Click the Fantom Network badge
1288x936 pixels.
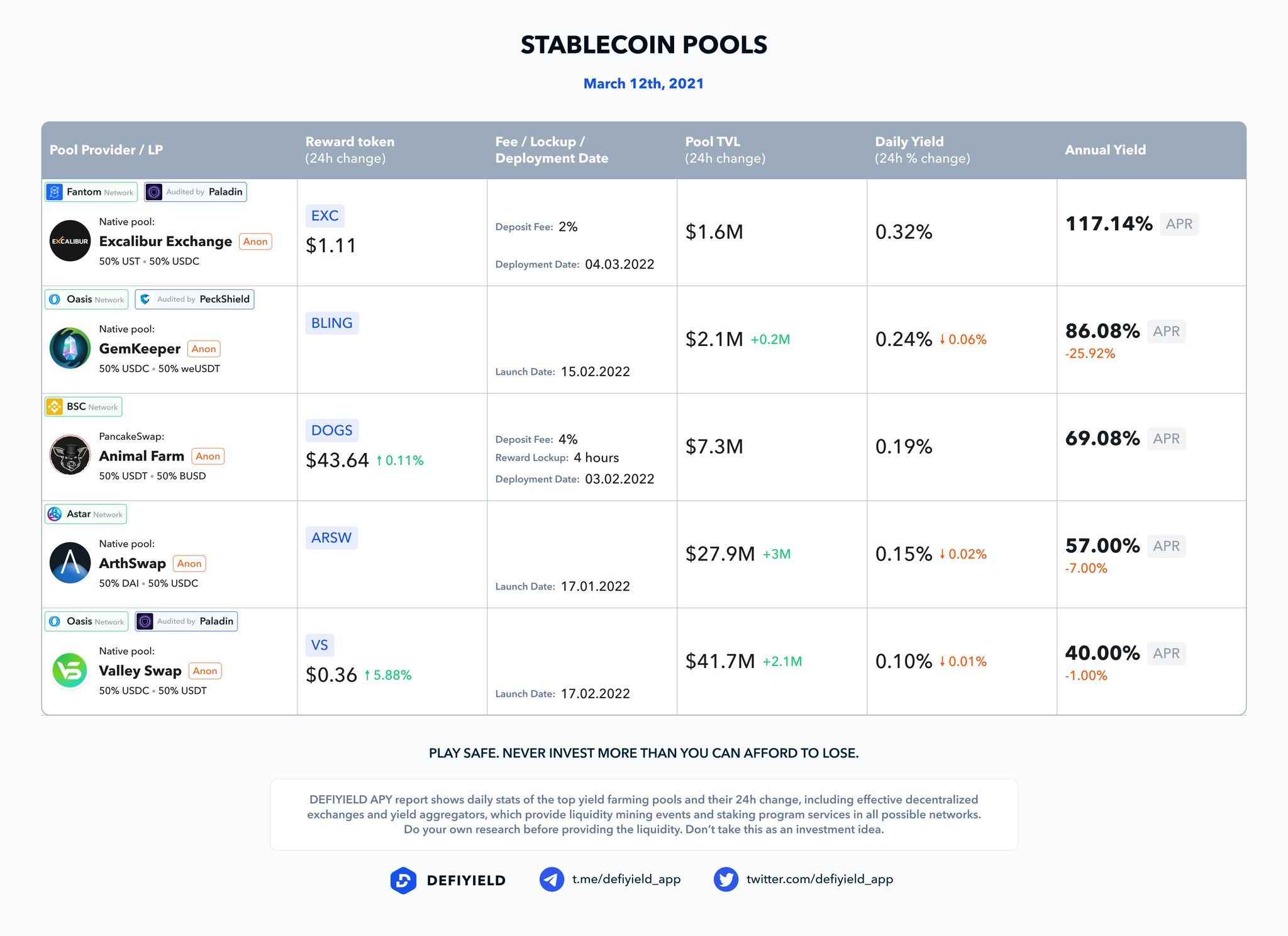pos(91,192)
